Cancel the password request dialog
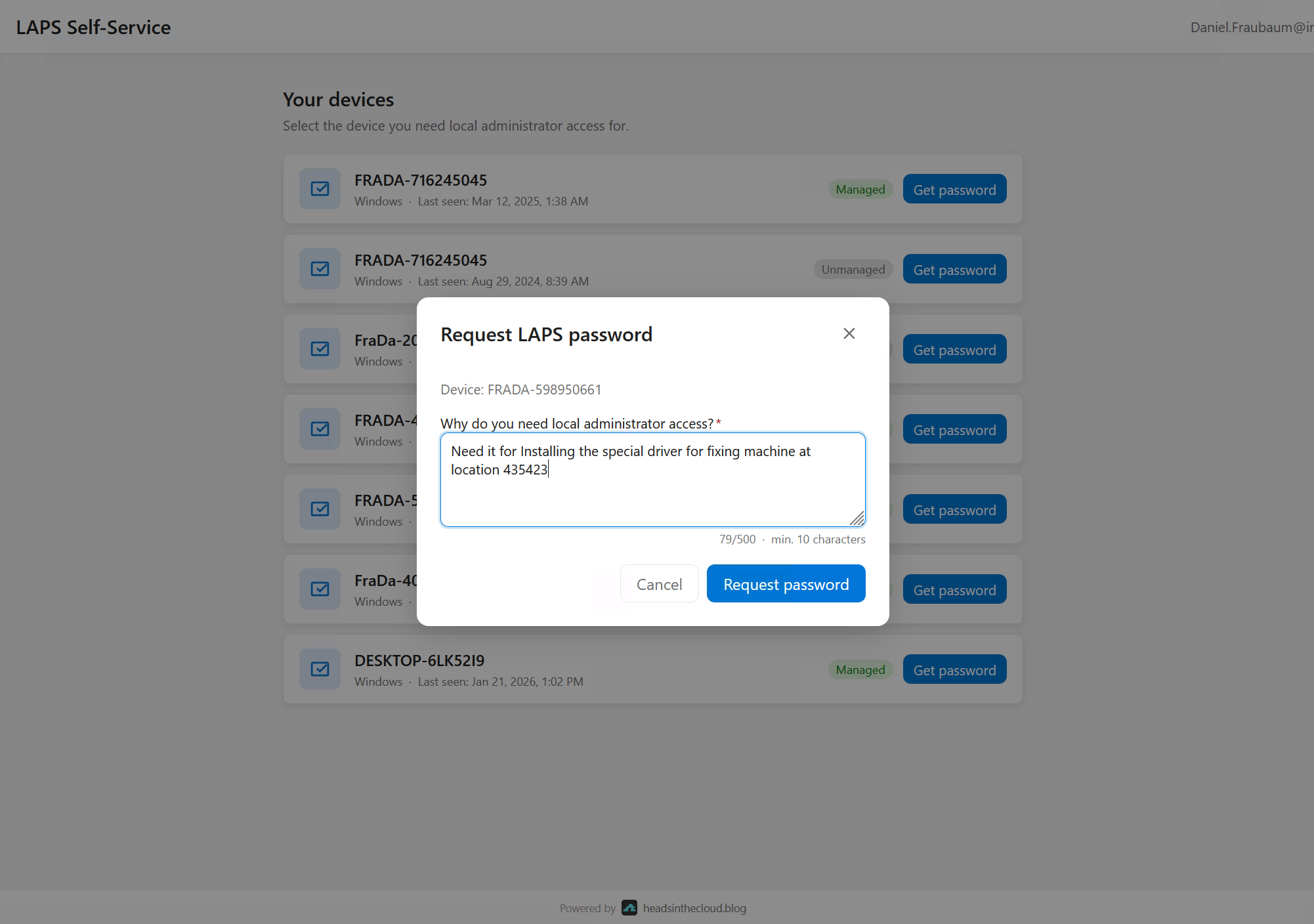The image size is (1314, 924). point(659,583)
